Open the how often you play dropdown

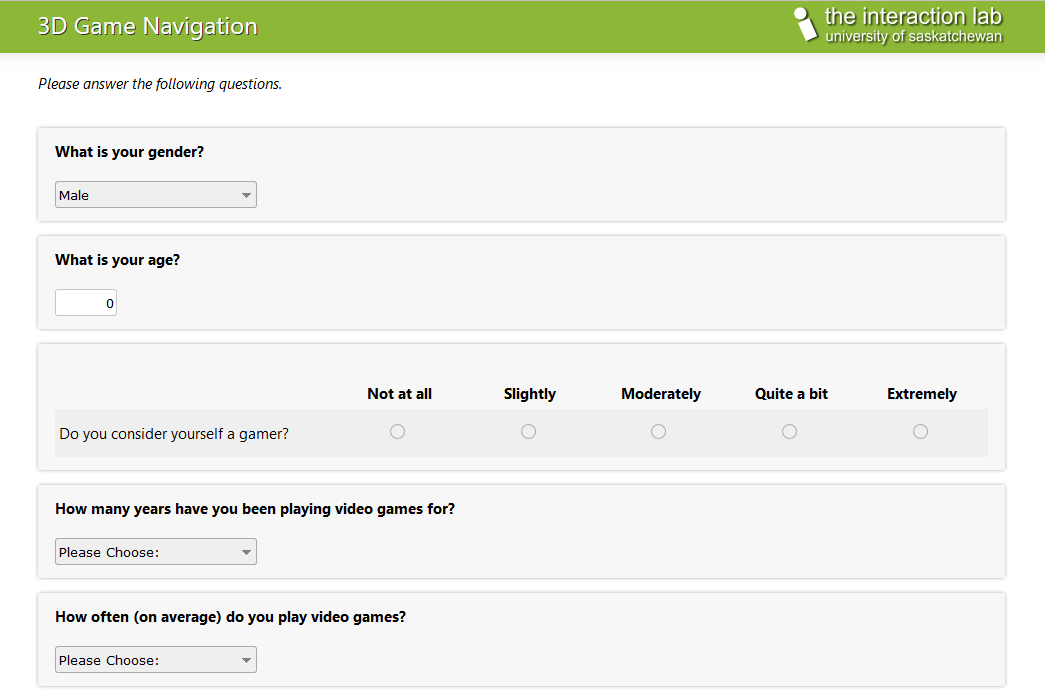pos(156,660)
